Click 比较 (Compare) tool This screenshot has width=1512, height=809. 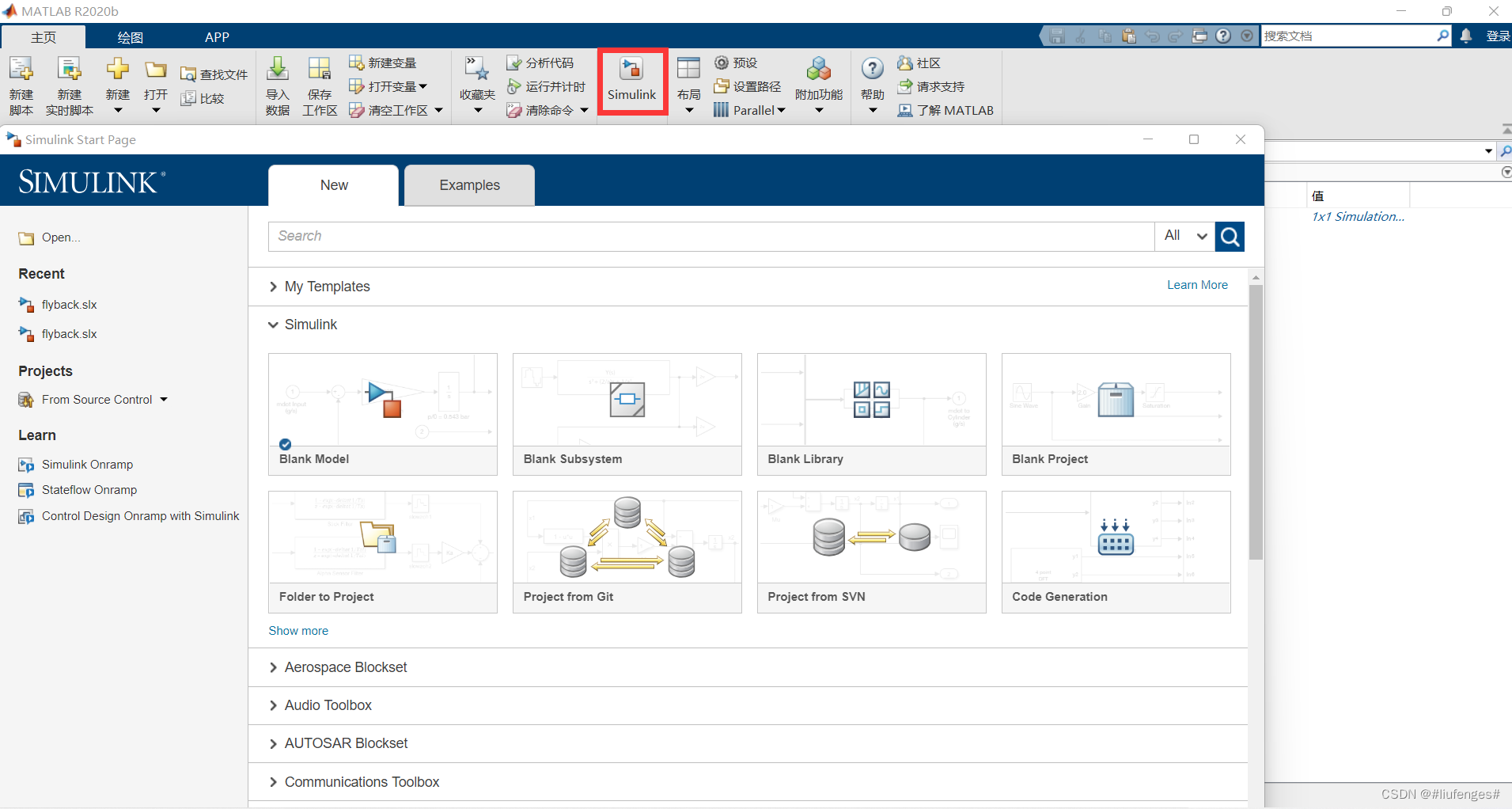point(203,98)
